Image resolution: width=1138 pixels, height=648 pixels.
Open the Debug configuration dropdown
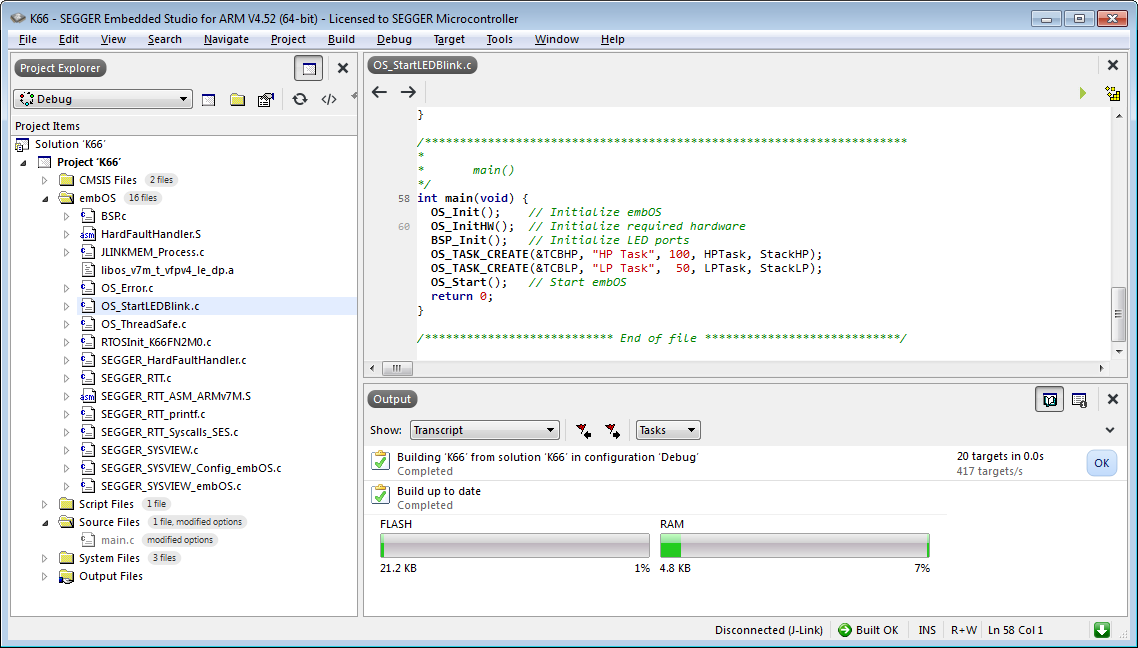(102, 99)
